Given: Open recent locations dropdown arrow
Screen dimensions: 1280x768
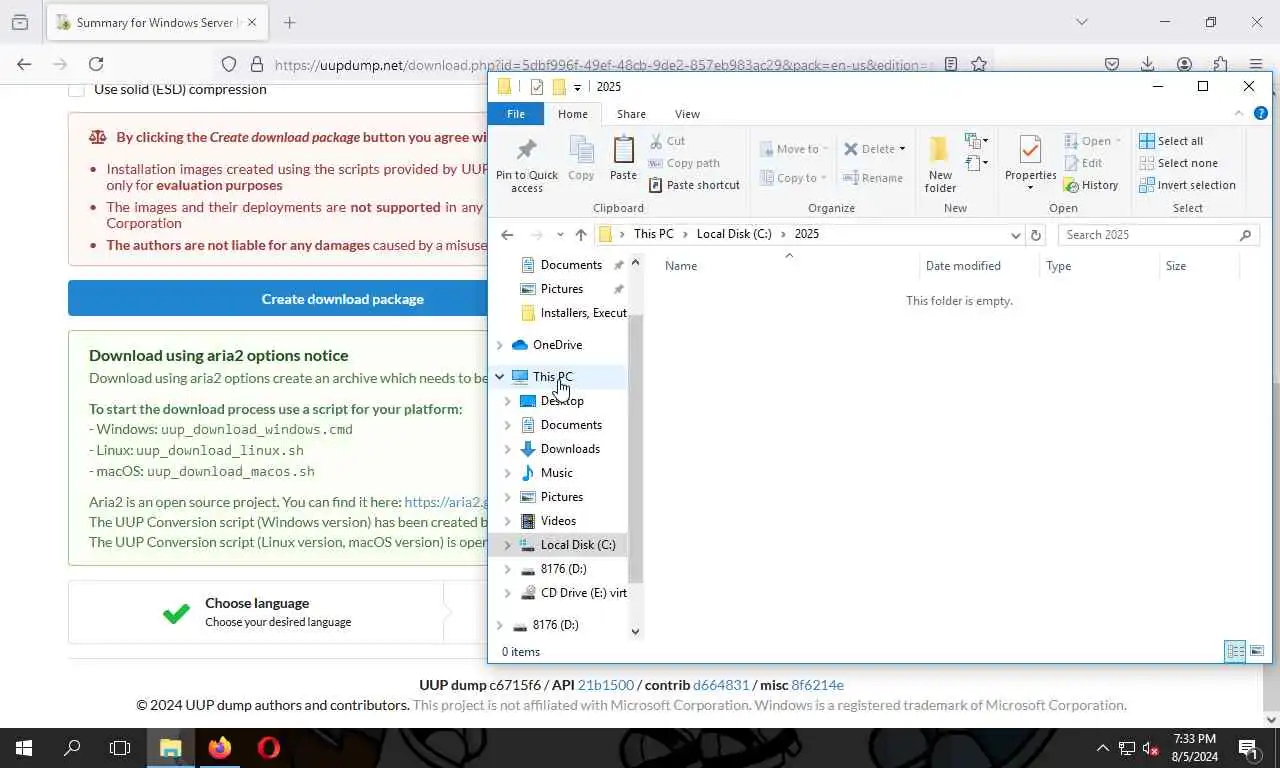Looking at the screenshot, I should click(x=560, y=235).
